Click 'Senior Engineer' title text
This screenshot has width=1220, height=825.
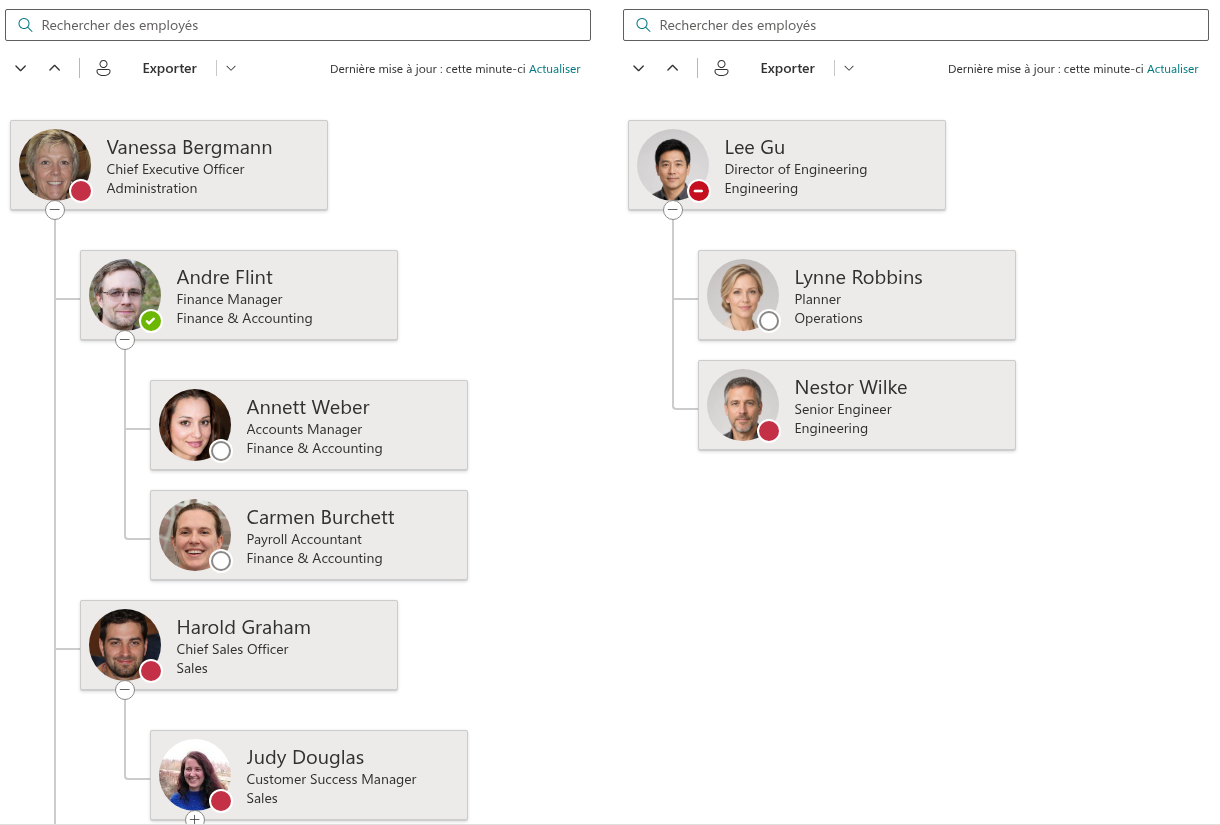pos(843,409)
